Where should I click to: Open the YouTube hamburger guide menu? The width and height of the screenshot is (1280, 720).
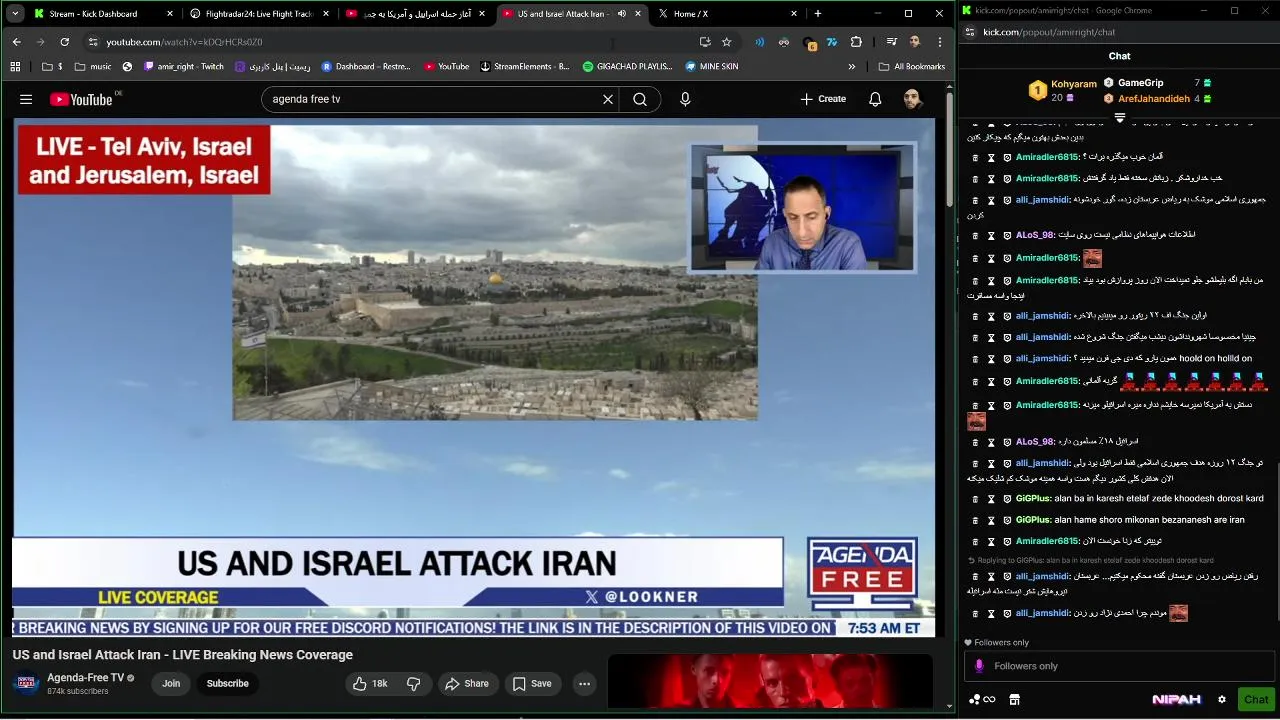pyautogui.click(x=26, y=99)
